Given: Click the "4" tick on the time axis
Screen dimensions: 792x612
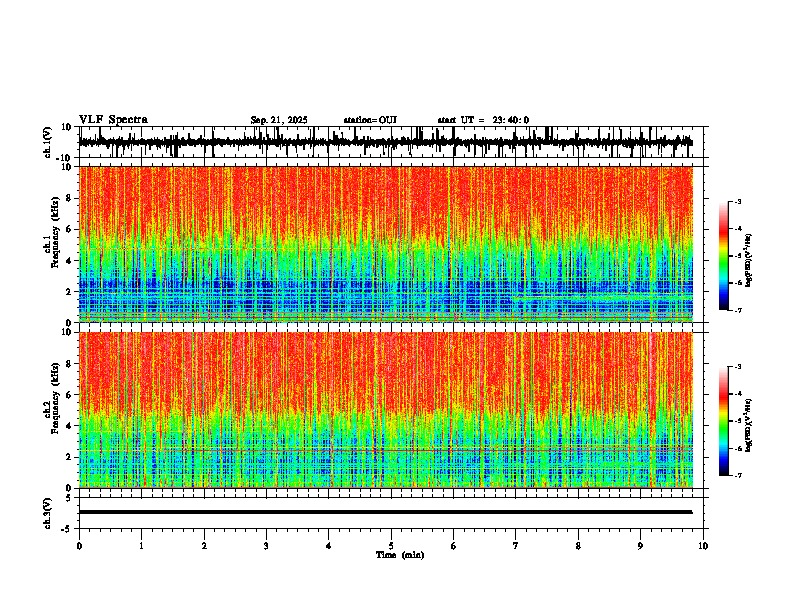Looking at the screenshot, I should point(329,546).
